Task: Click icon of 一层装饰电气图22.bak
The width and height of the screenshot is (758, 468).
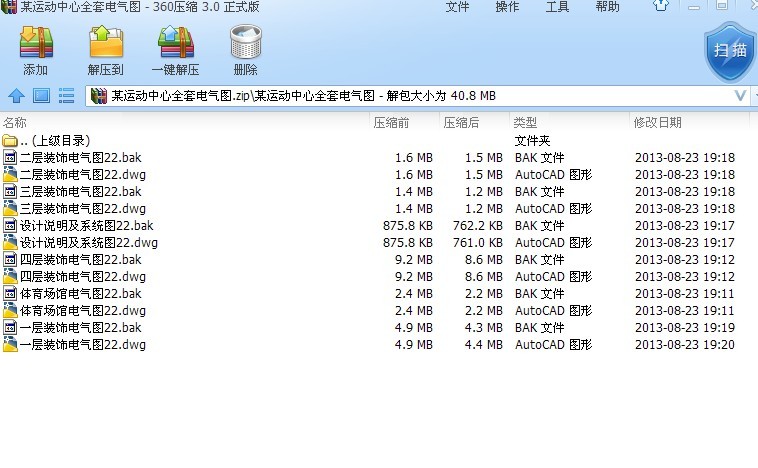Action: (x=10, y=328)
